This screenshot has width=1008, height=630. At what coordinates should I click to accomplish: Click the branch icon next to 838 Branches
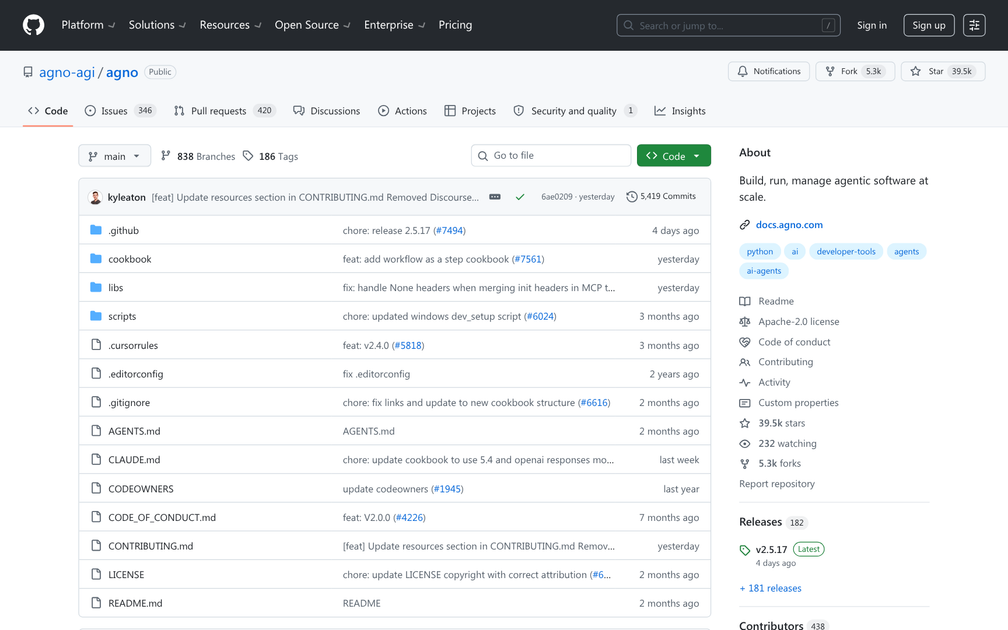pos(166,156)
